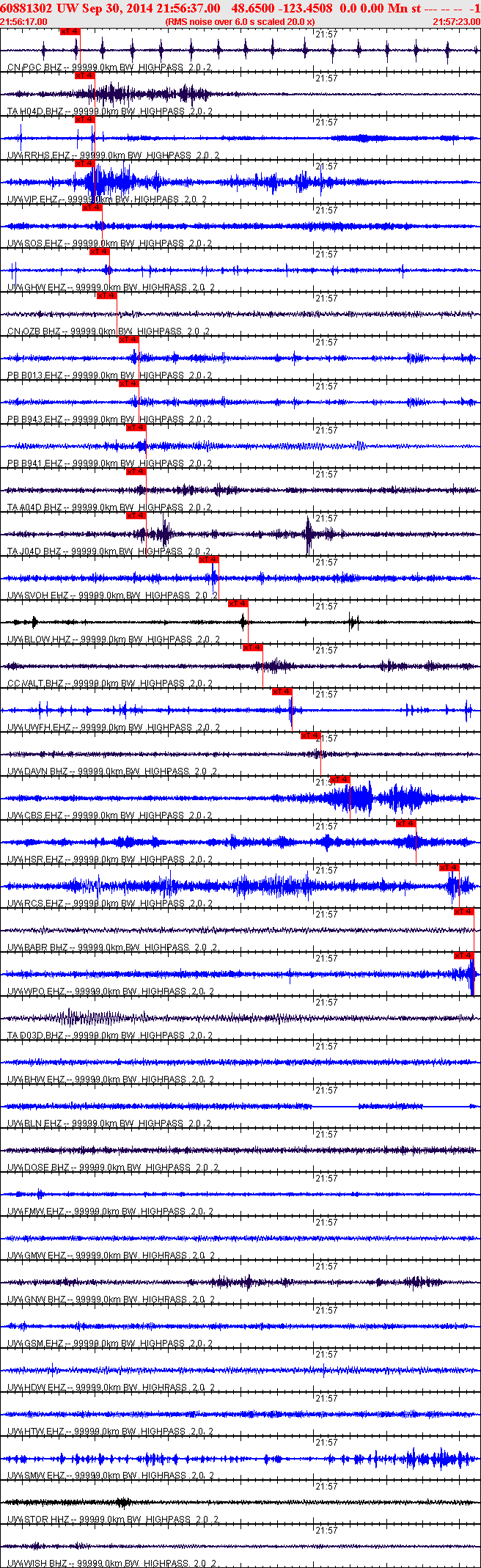Click the red pick marker on the UW.RCS trace
The width and height of the screenshot is (481, 1568).
(449, 868)
